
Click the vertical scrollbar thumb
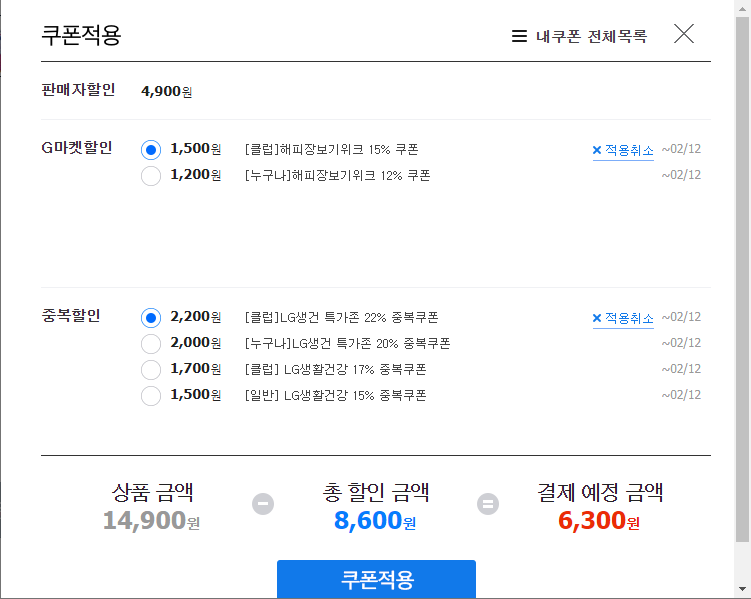[742, 279]
